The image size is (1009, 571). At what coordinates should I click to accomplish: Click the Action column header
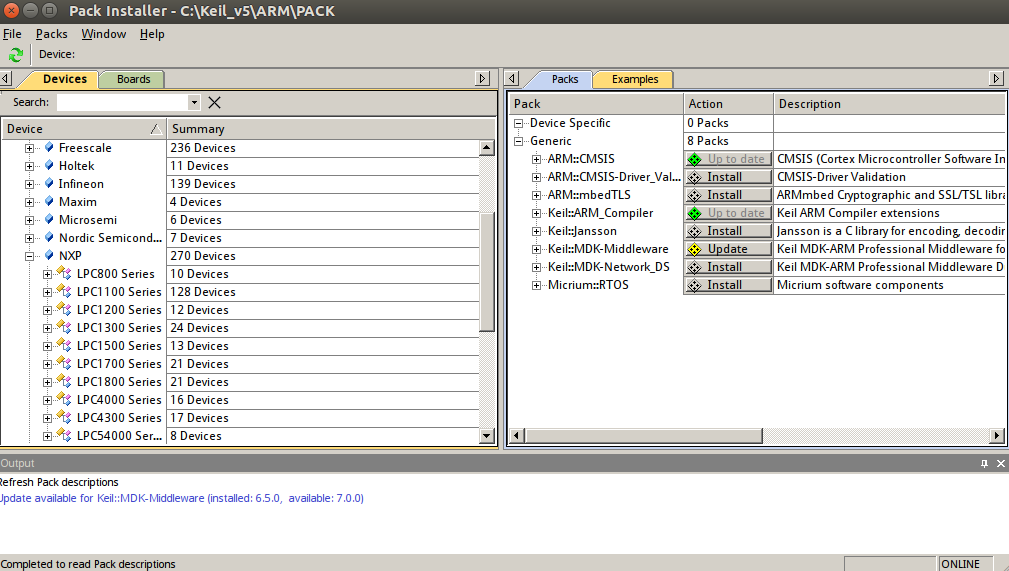click(x=728, y=104)
